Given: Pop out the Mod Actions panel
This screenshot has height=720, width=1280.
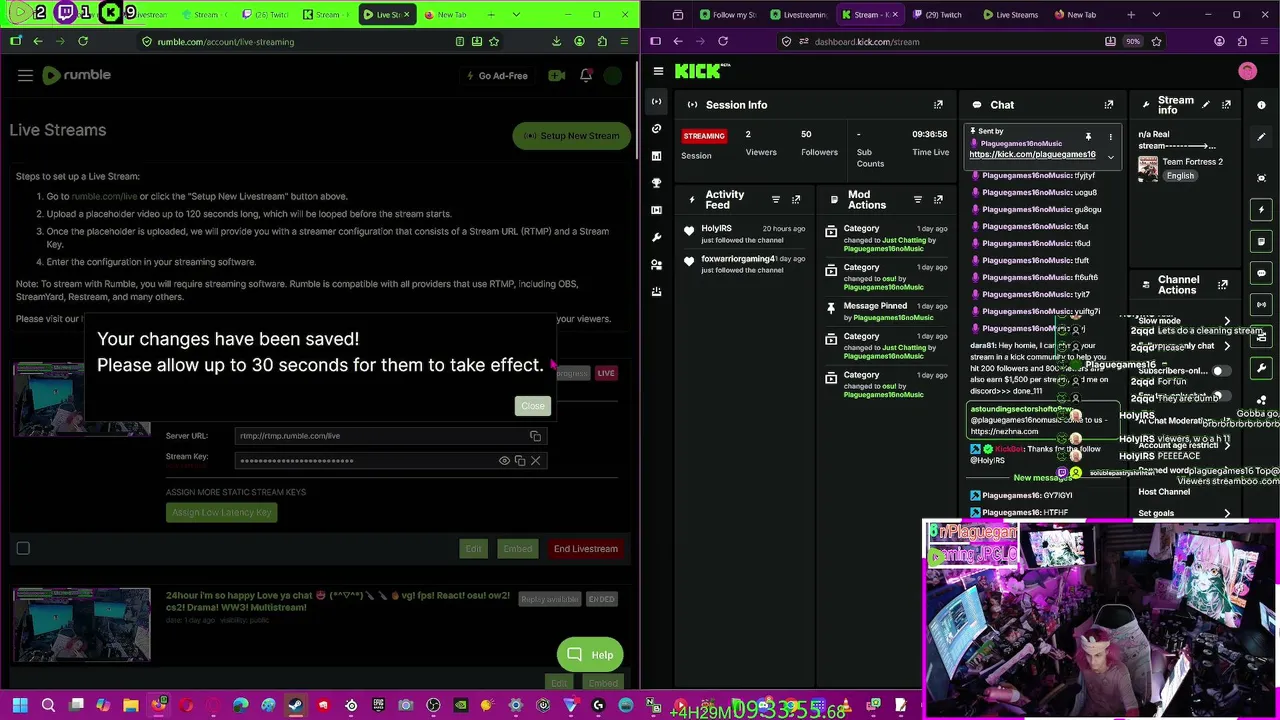Looking at the screenshot, I should 938,200.
